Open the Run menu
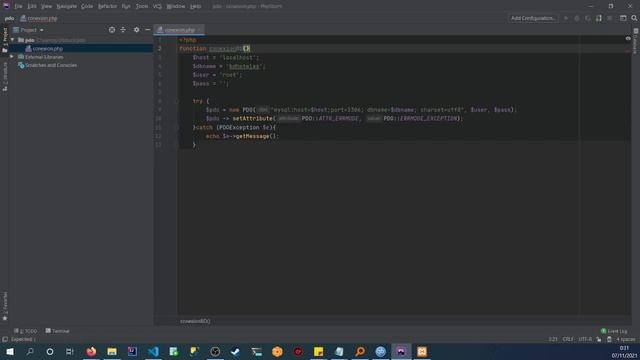 point(126,6)
